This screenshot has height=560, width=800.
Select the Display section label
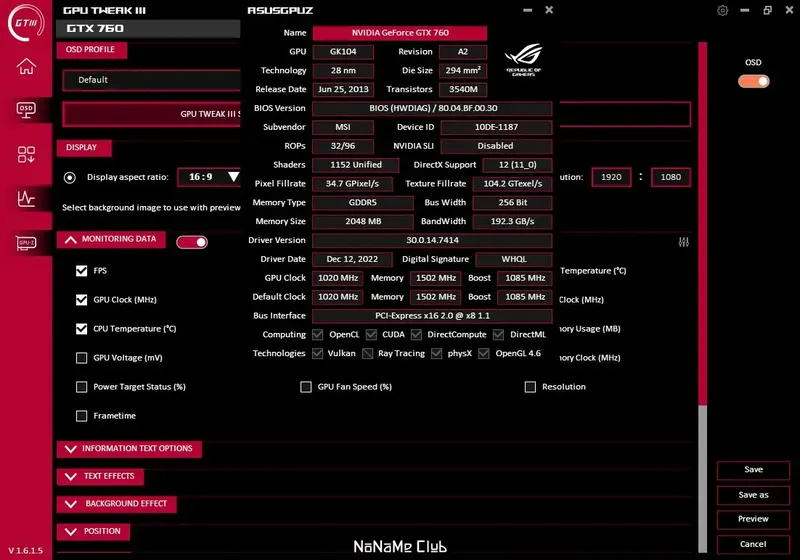82,147
